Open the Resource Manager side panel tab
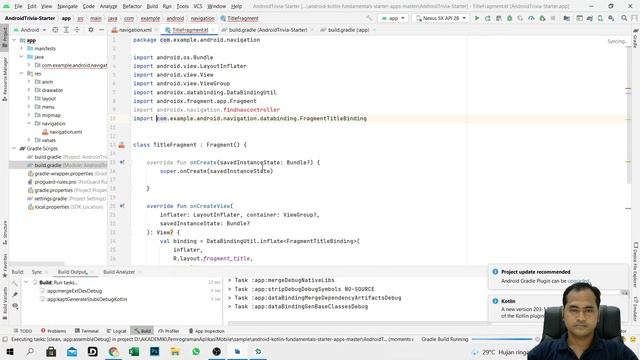This screenshot has height=360, width=640. 4,79
